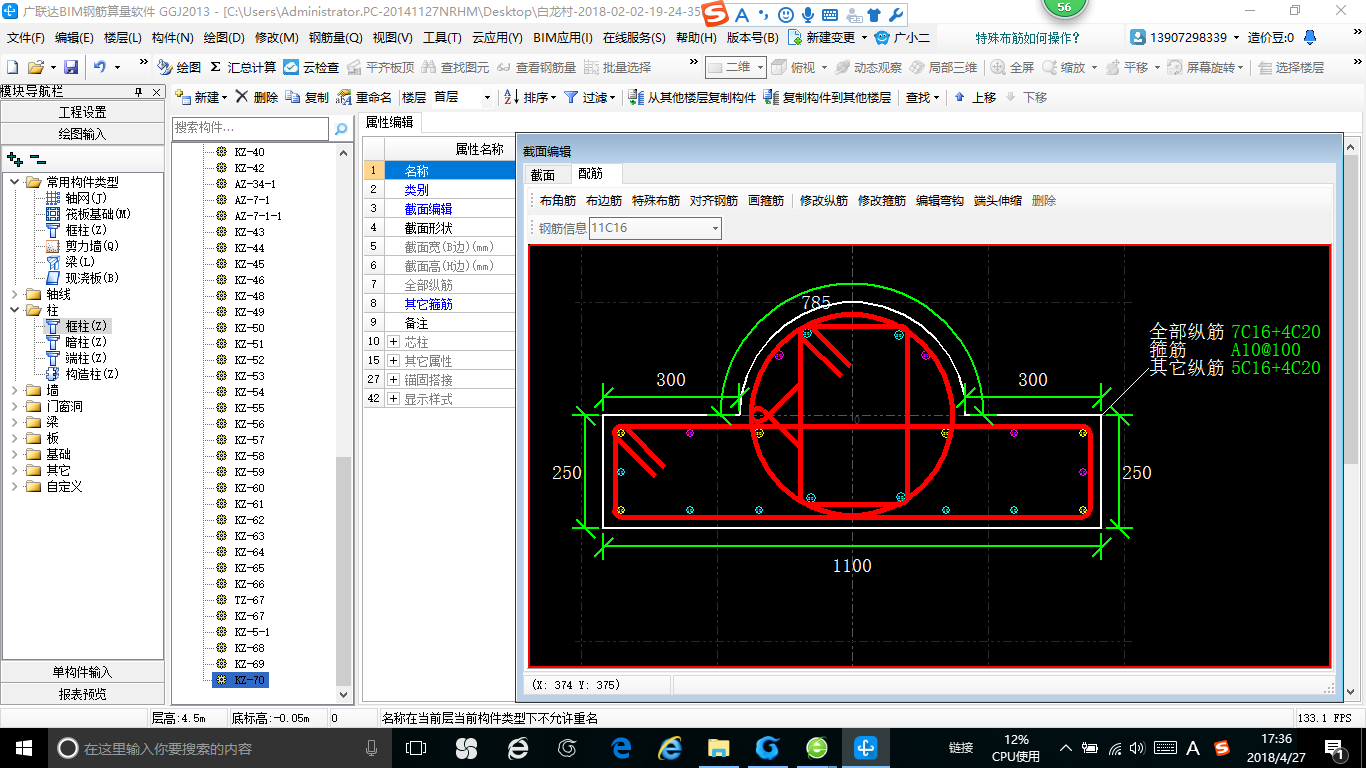Open the 工程设置 navigation section
The height and width of the screenshot is (768, 1366).
point(82,112)
